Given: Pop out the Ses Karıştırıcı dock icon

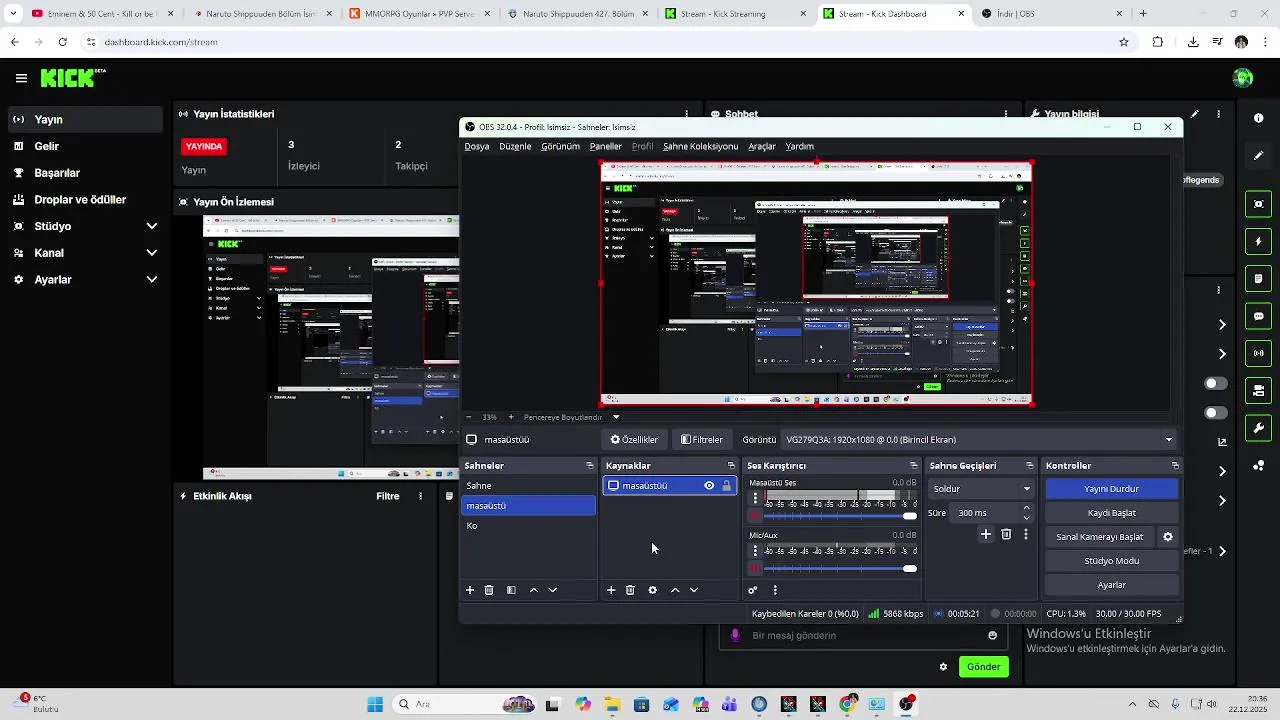Looking at the screenshot, I should click(x=913, y=466).
